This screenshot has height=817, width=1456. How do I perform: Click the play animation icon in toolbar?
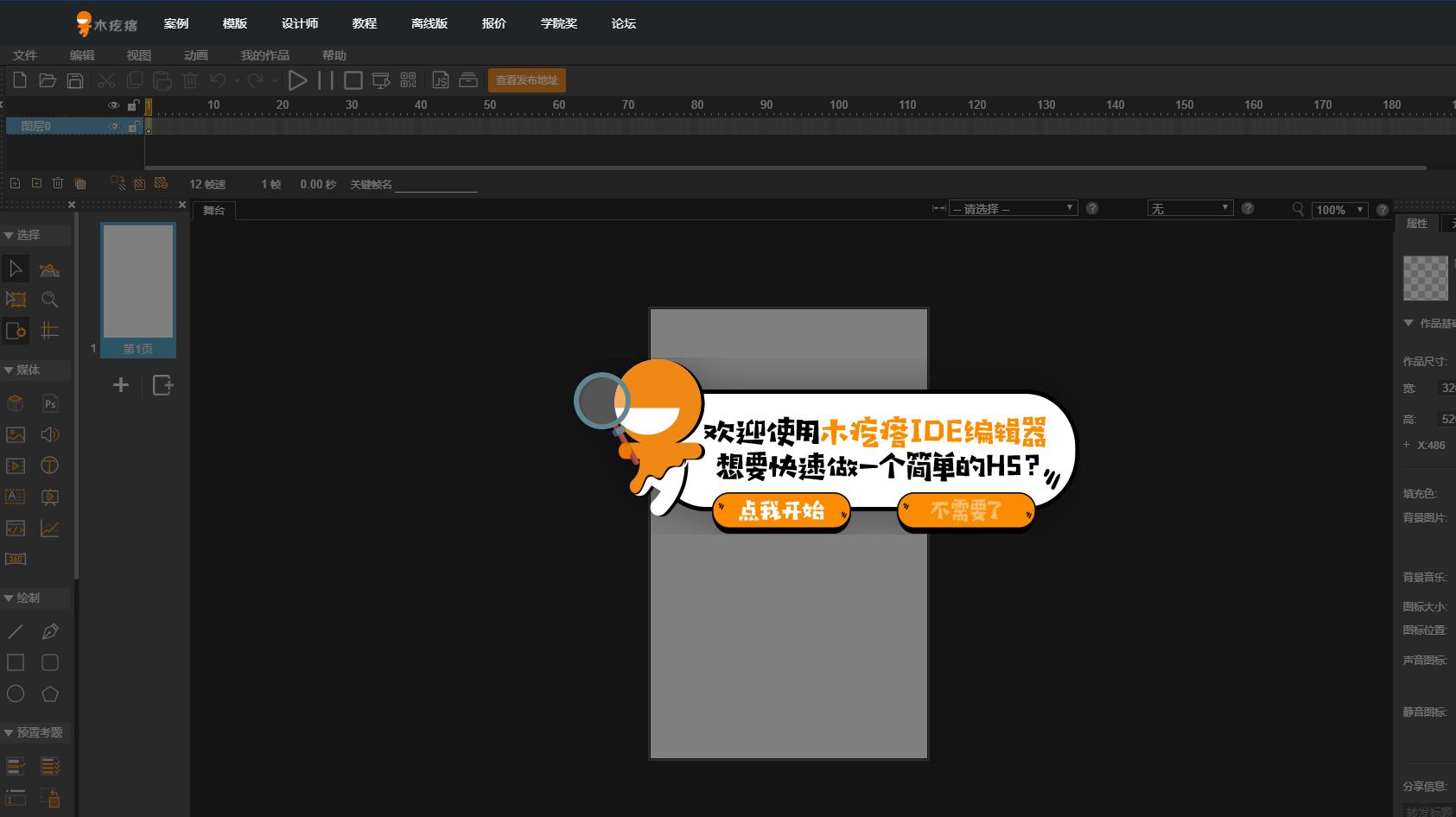pos(297,80)
